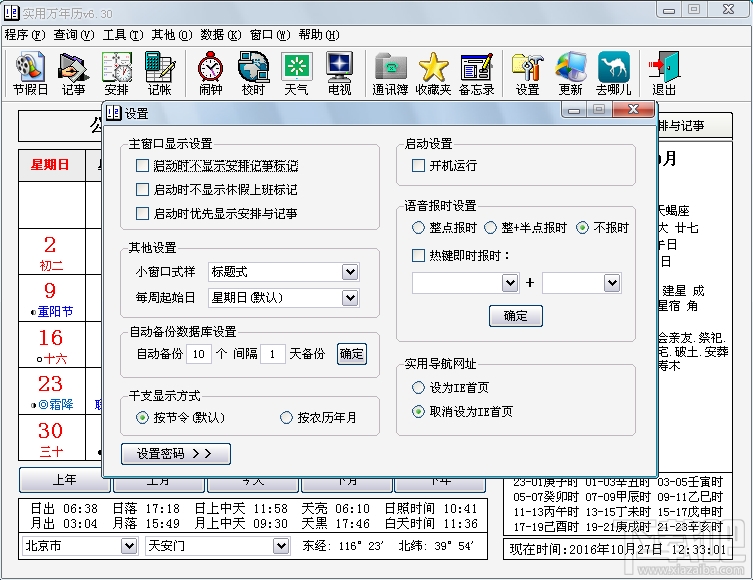The image size is (753, 580).
Task: Toggle the 开机运行 checkbox
Action: 418,166
